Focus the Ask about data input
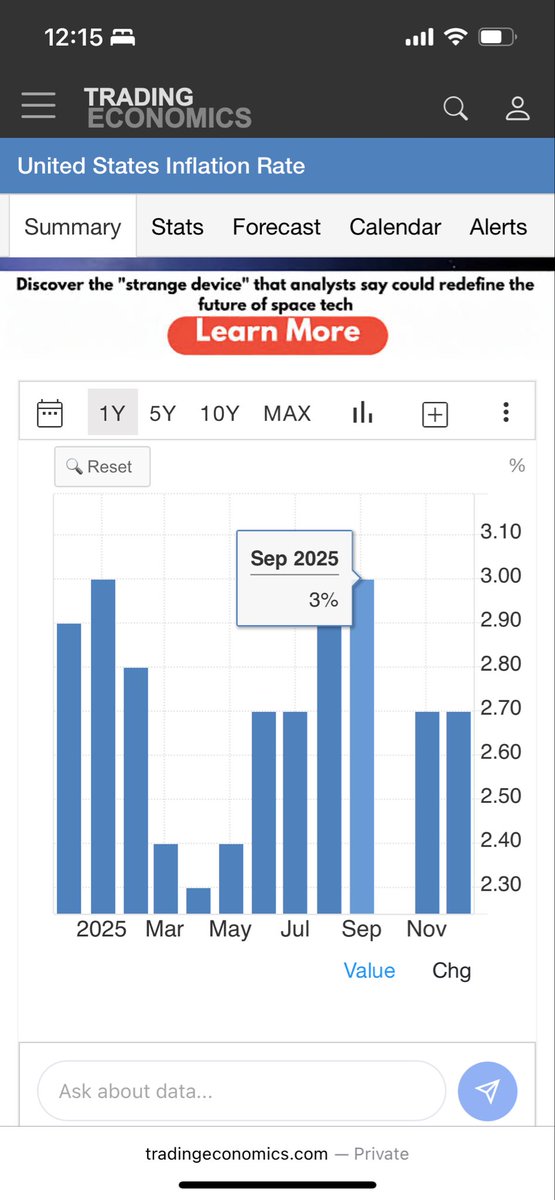Viewport: 555px width, 1200px height. (241, 1091)
